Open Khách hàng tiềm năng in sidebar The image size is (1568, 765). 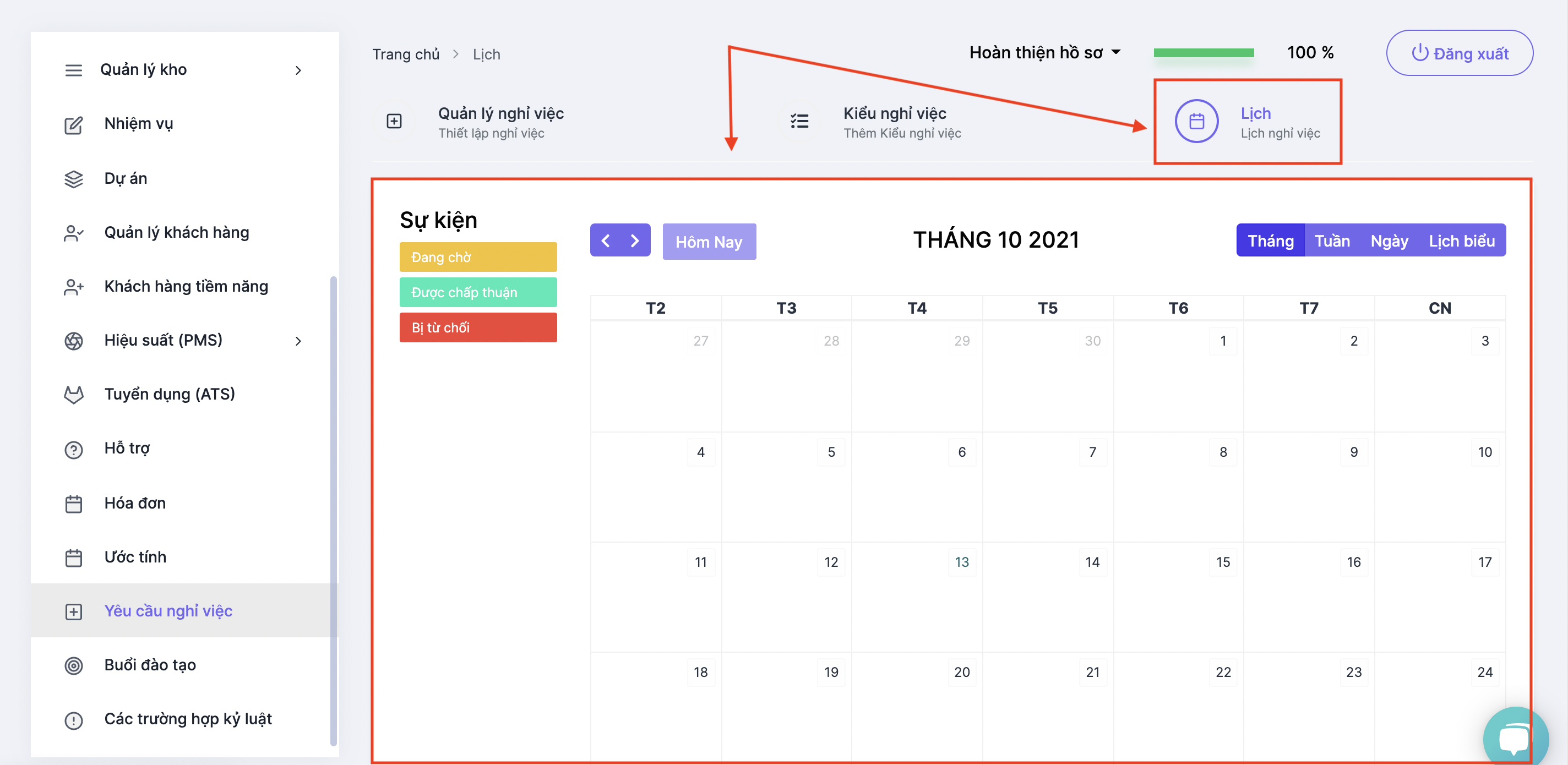click(x=185, y=286)
